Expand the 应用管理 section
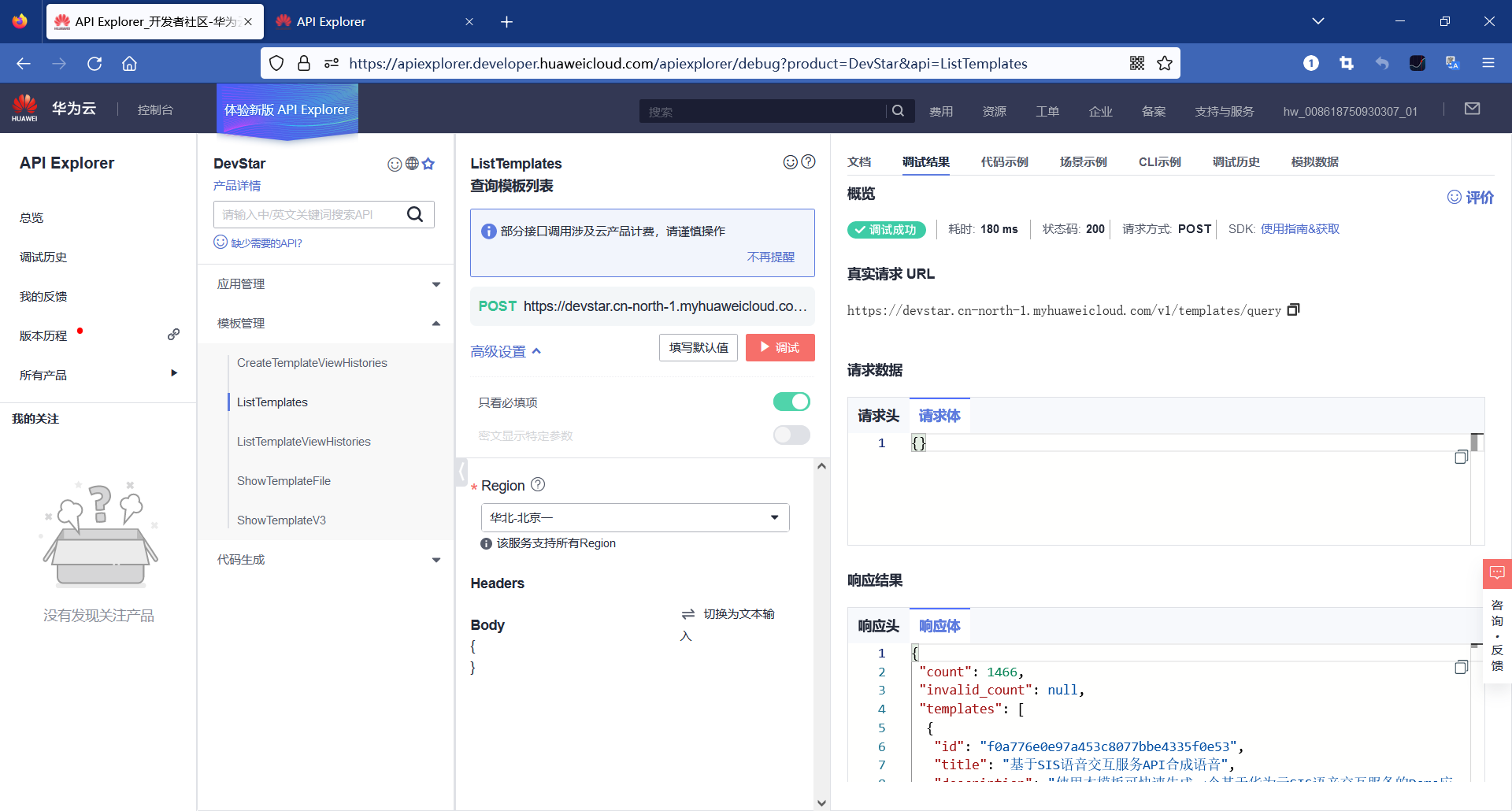 (x=325, y=284)
